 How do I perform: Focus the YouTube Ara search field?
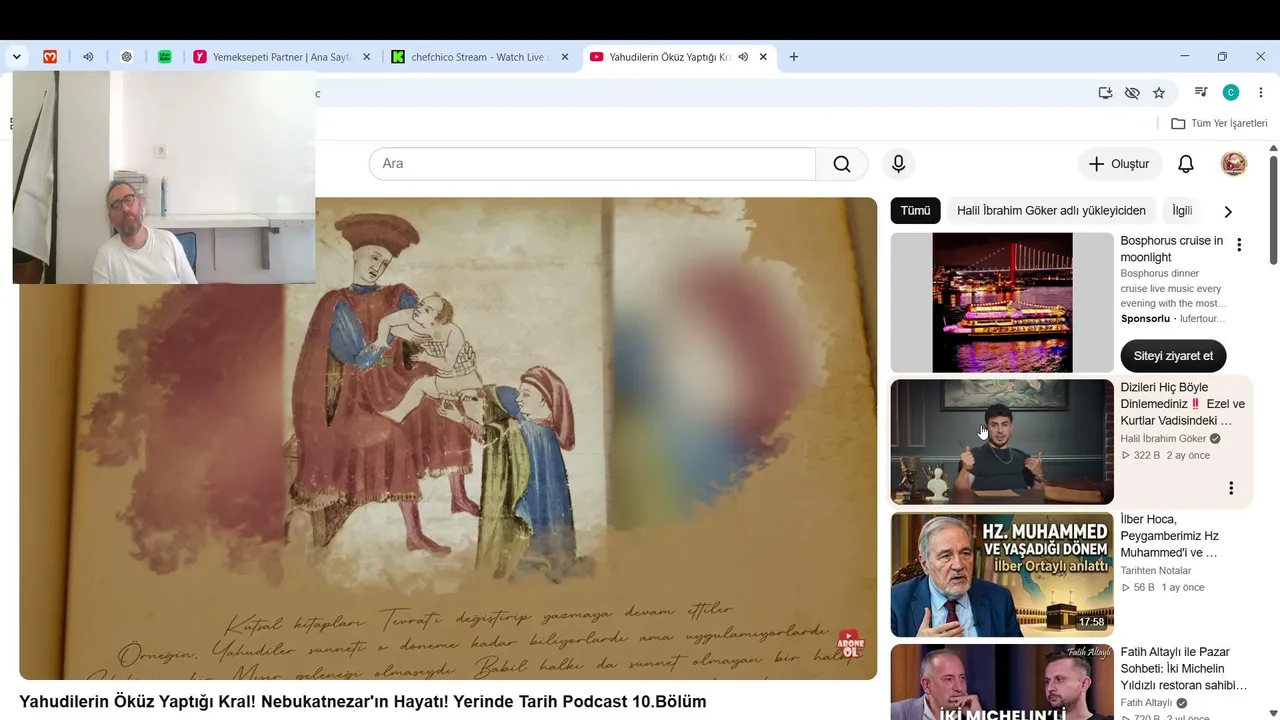pyautogui.click(x=592, y=164)
